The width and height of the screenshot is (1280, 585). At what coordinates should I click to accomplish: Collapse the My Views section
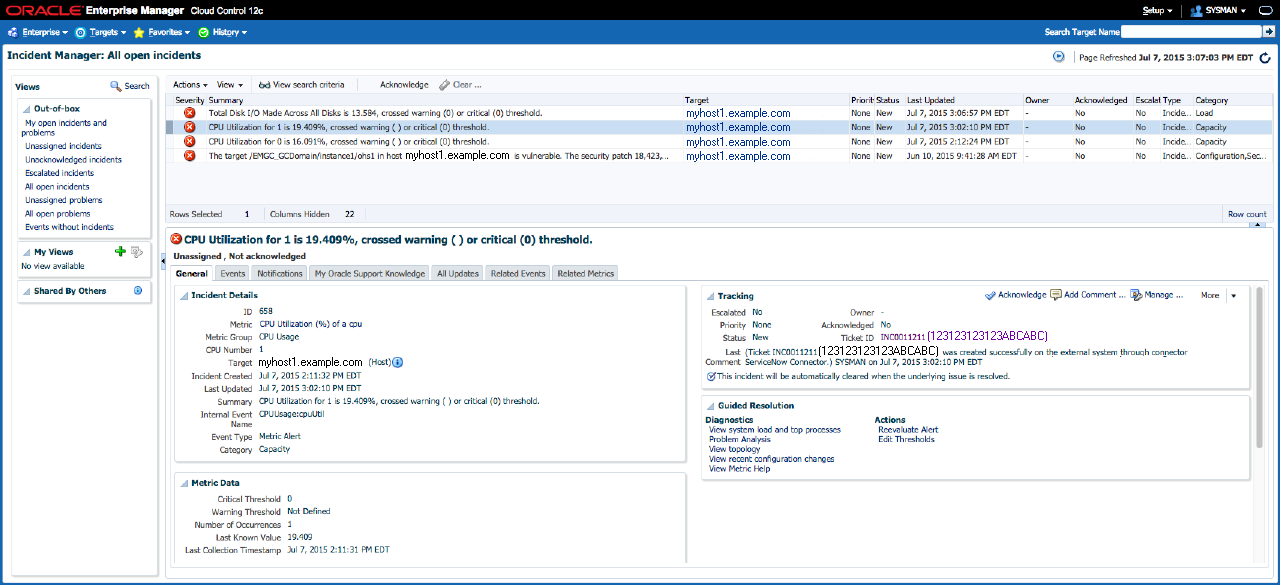pyautogui.click(x=26, y=252)
